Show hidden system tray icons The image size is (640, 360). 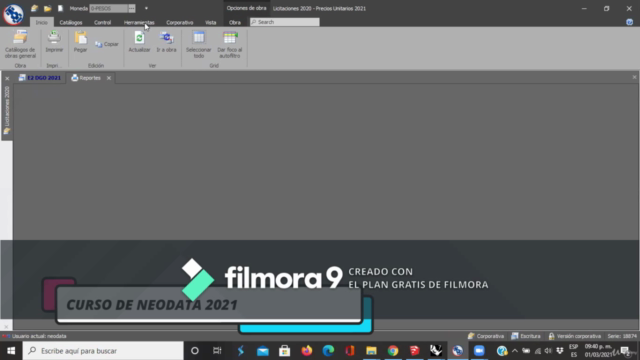pyautogui.click(x=515, y=351)
